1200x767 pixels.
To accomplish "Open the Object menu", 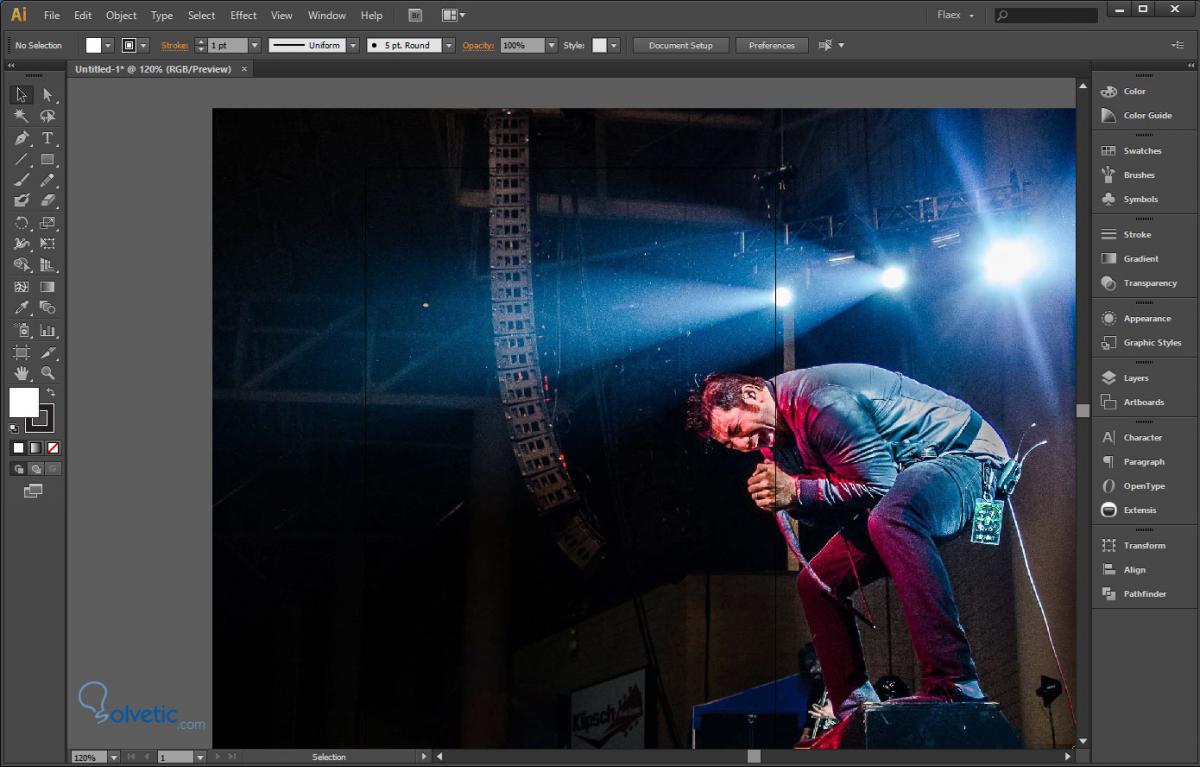I will pos(121,15).
